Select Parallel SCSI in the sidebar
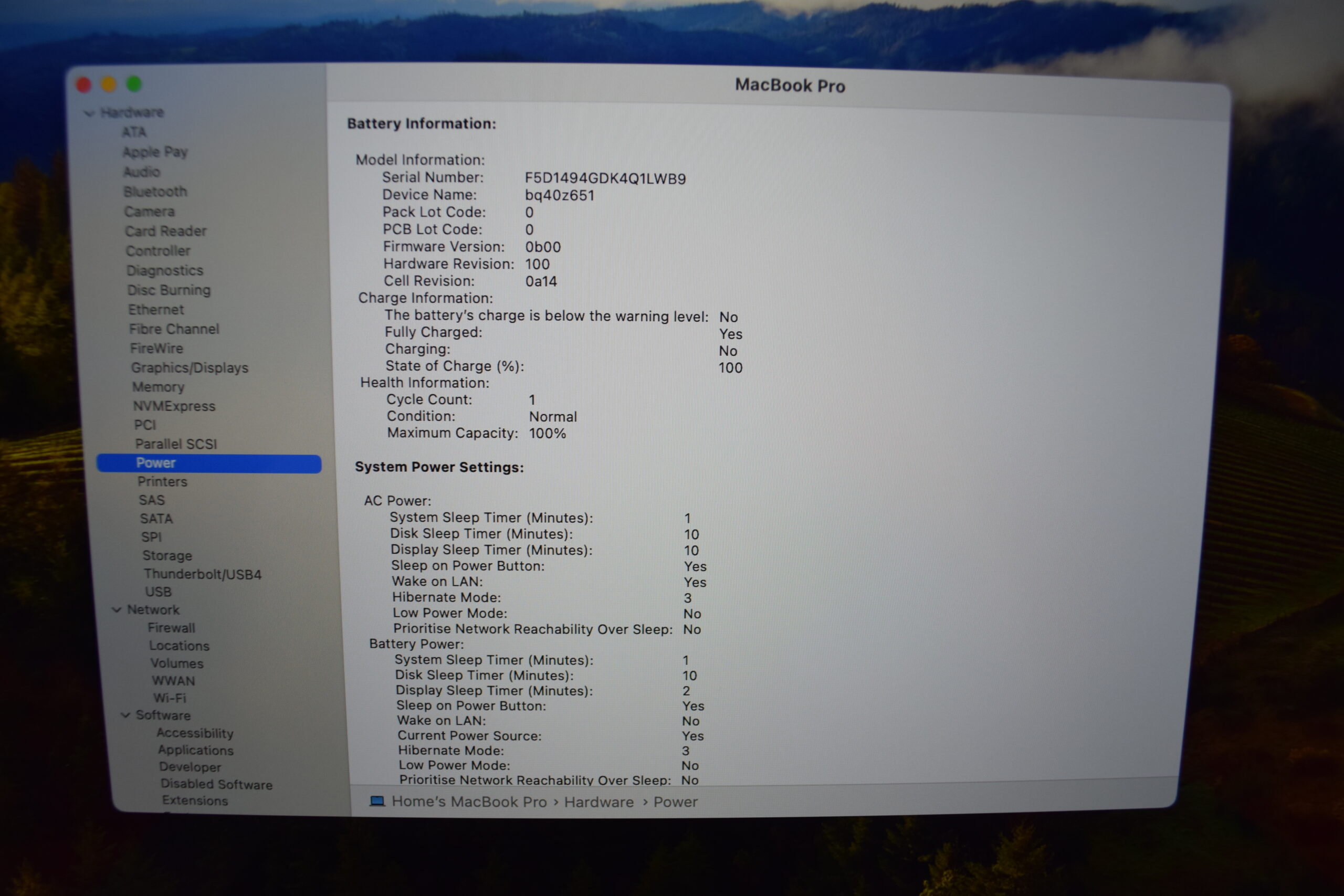Viewport: 1344px width, 896px height. (x=176, y=444)
